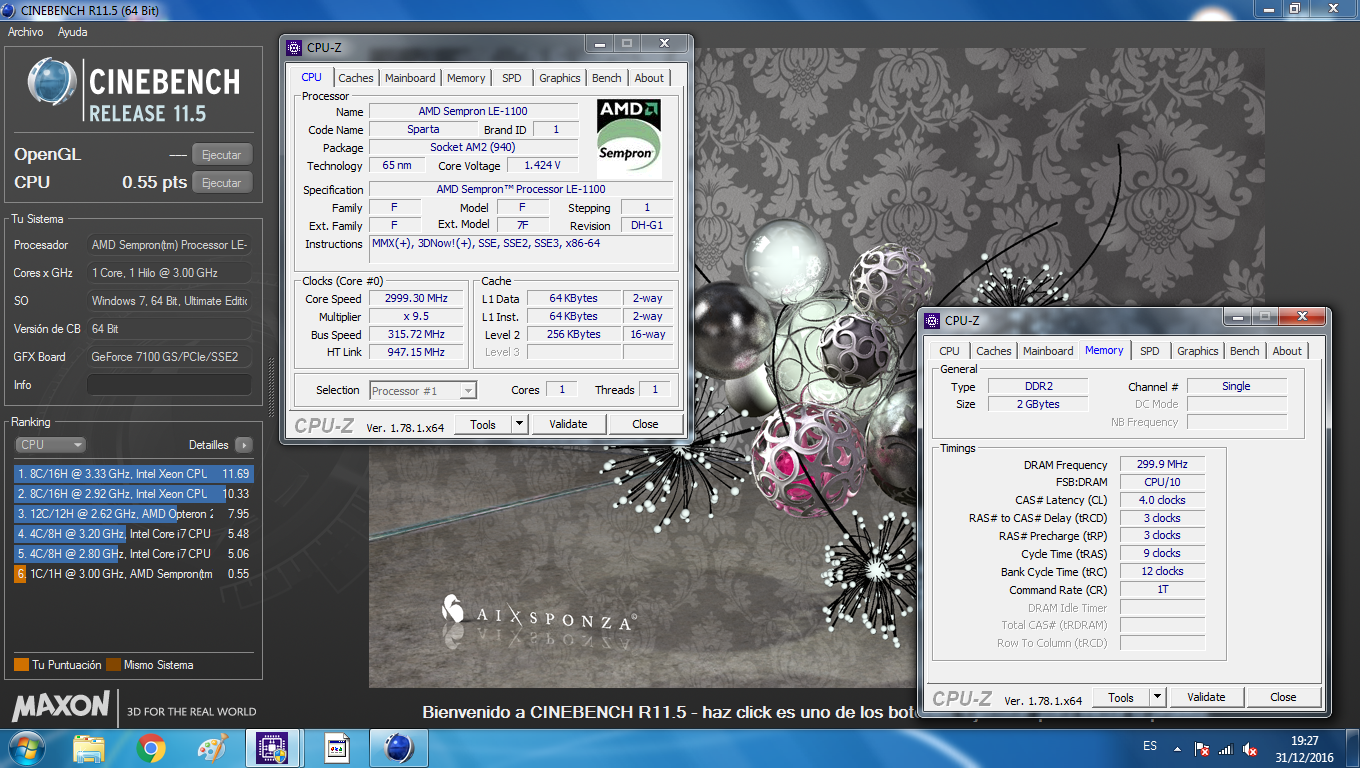Click the volume icon in system tray
Image resolution: width=1360 pixels, height=768 pixels.
1250,748
